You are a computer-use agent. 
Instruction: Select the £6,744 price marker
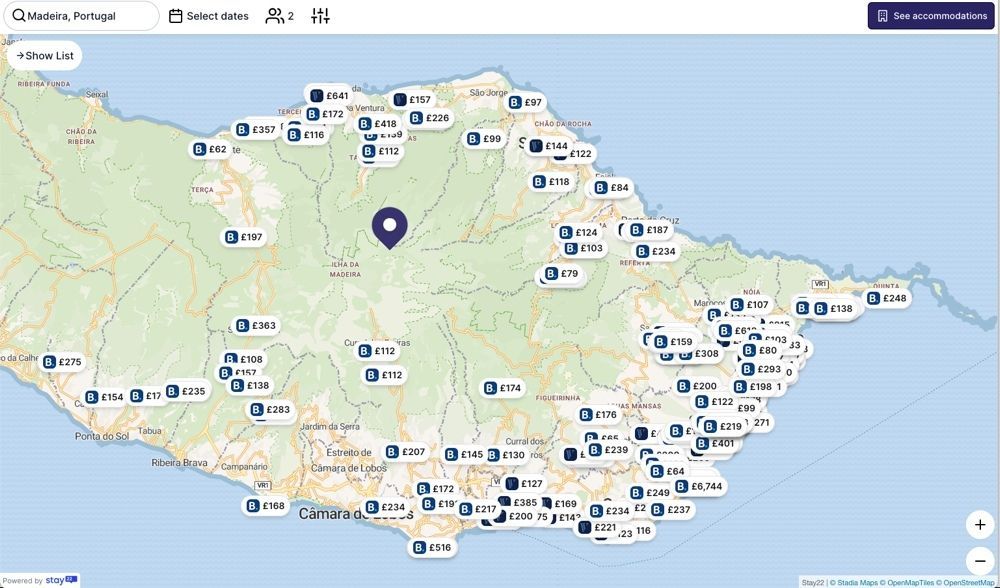[x=699, y=486]
